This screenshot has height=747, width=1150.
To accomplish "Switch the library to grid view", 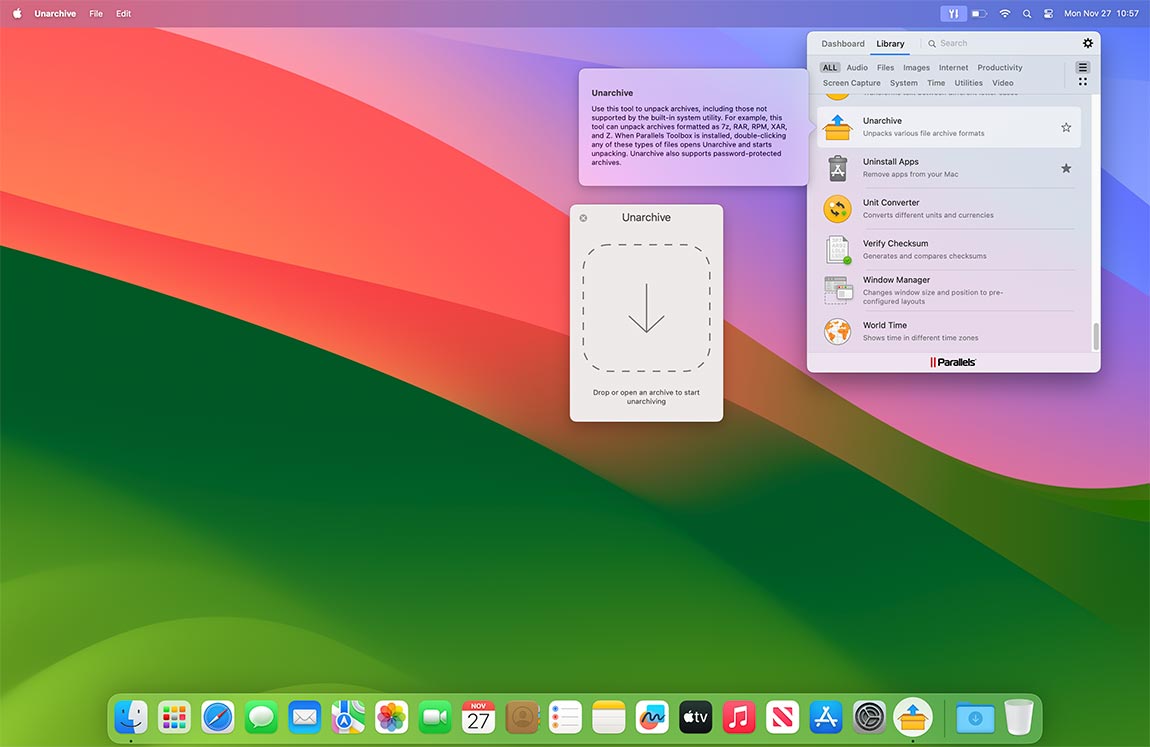I will click(1082, 82).
